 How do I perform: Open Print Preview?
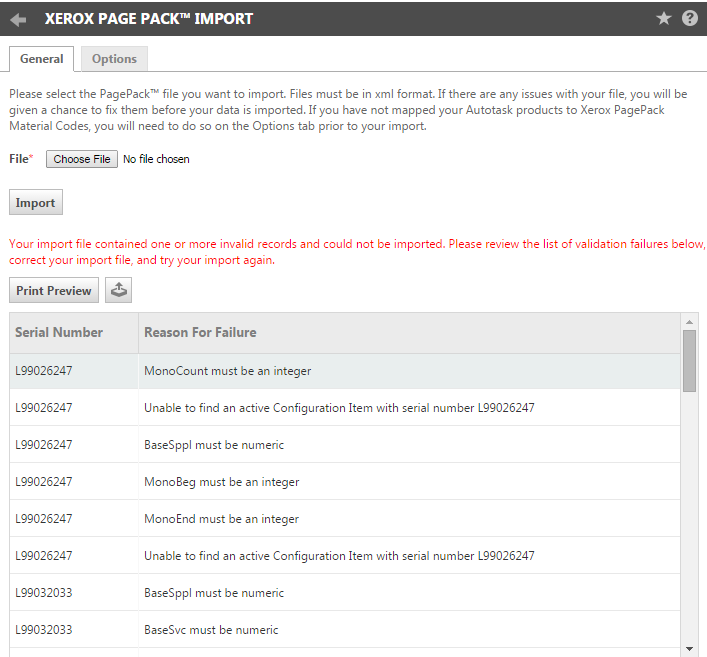(54, 290)
